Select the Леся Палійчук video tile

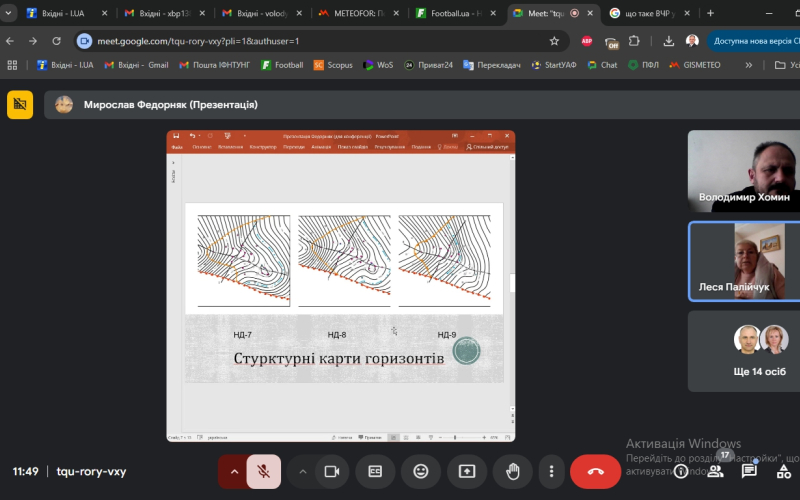pyautogui.click(x=744, y=261)
